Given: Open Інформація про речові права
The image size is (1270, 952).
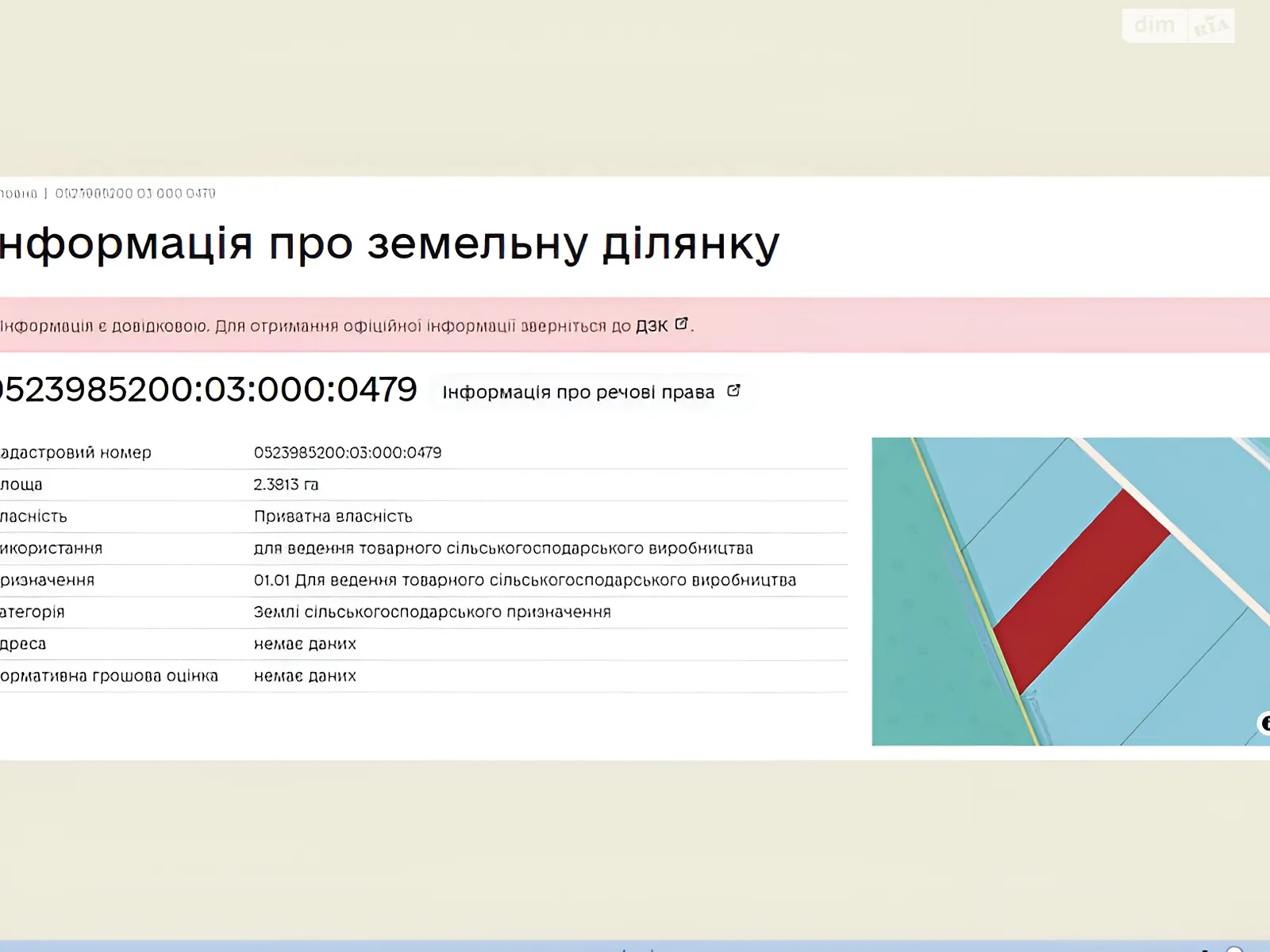Looking at the screenshot, I should 579,393.
